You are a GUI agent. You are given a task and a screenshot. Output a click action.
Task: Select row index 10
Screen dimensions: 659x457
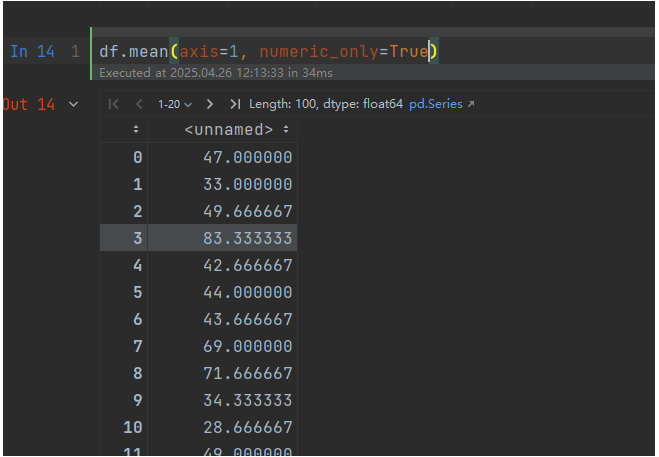tap(133, 427)
